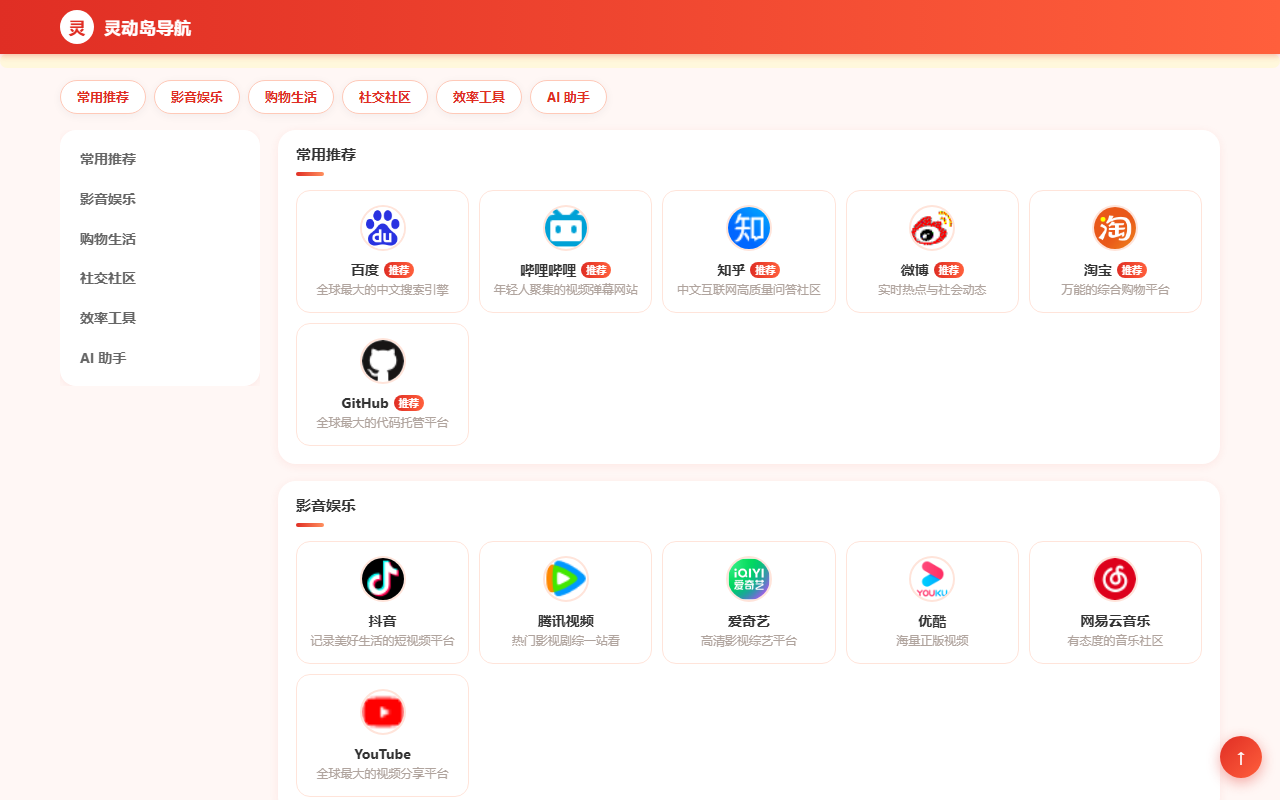Click the 爱奇艺 card title
The height and width of the screenshot is (800, 1280).
(x=749, y=621)
